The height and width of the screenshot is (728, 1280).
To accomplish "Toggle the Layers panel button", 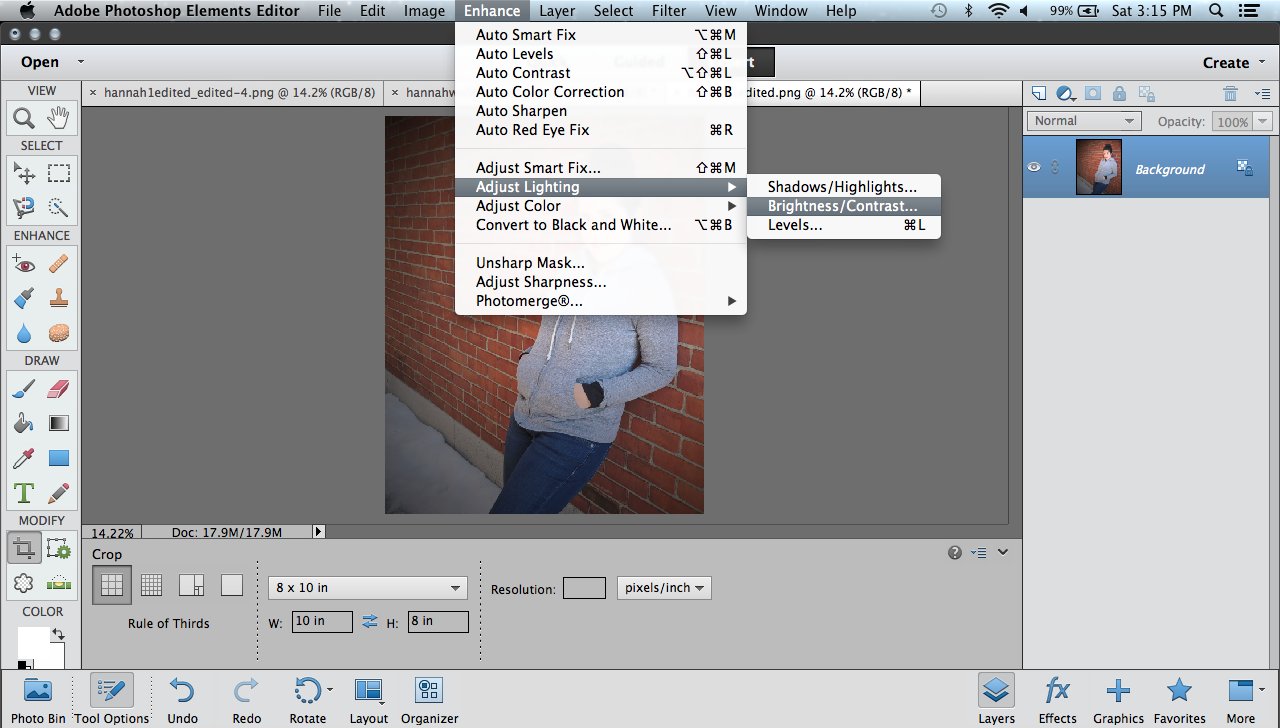I will coord(995,699).
